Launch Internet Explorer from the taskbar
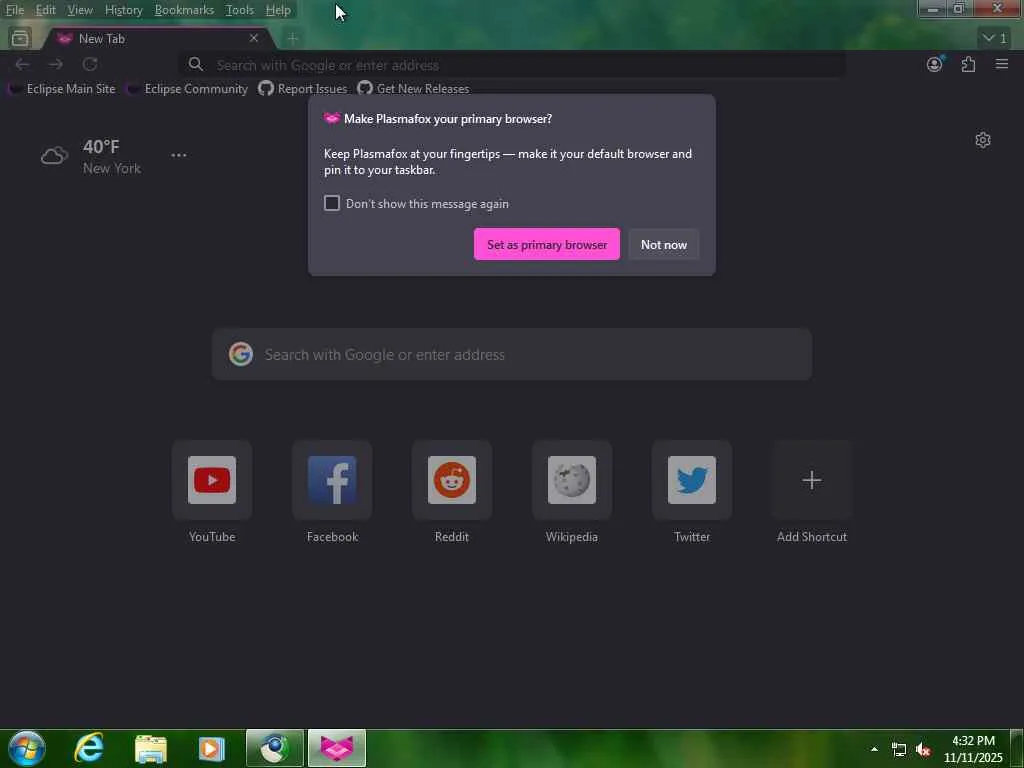 pyautogui.click(x=89, y=748)
